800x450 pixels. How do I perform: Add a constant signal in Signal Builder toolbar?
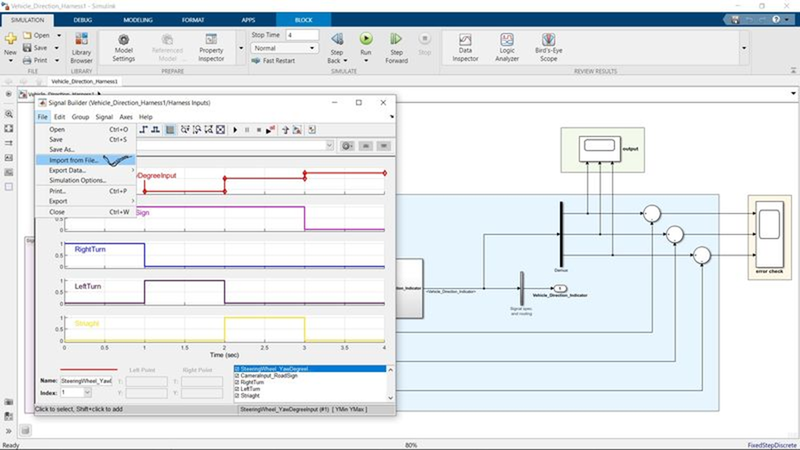[x=144, y=130]
